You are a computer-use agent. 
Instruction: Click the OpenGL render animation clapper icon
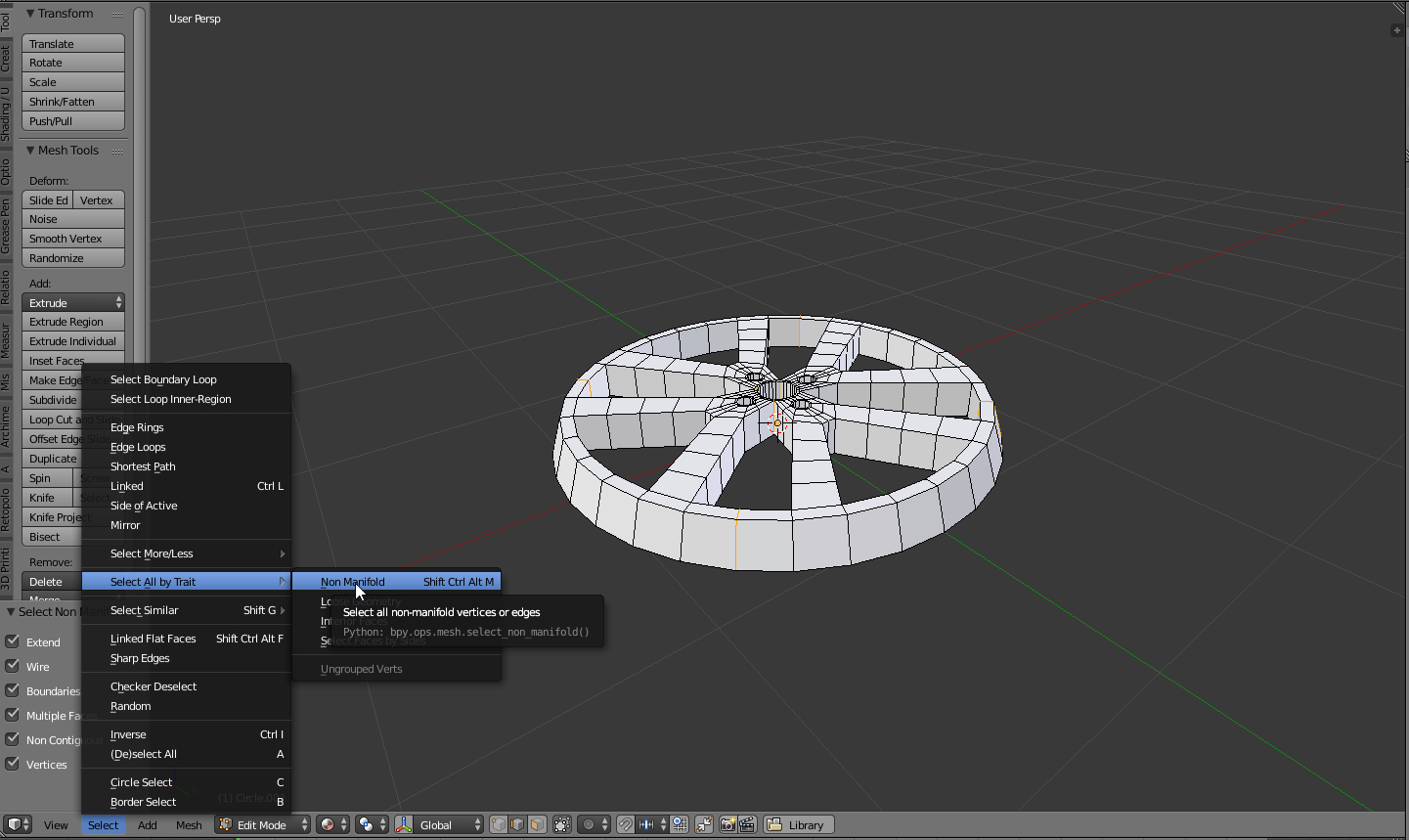(748, 824)
